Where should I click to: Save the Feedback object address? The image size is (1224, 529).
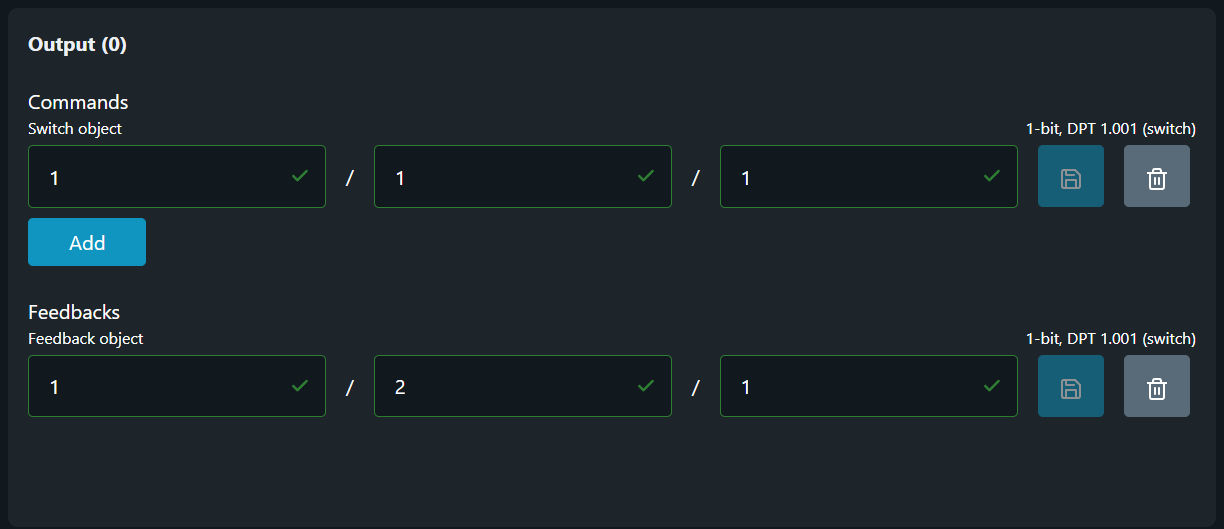tap(1070, 387)
